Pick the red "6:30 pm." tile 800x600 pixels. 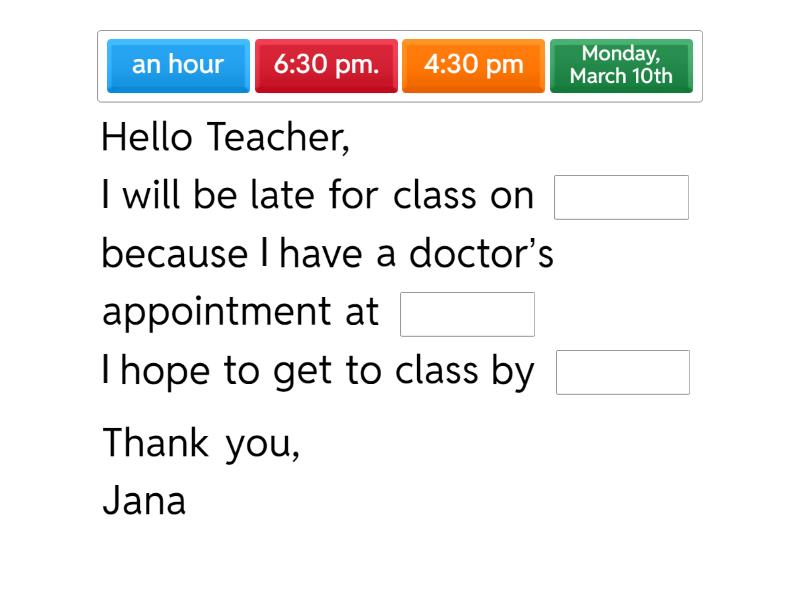(x=326, y=65)
